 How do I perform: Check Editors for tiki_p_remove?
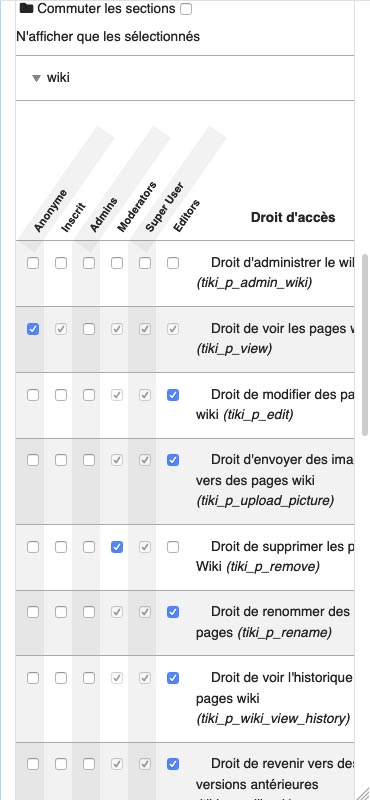pos(173,547)
